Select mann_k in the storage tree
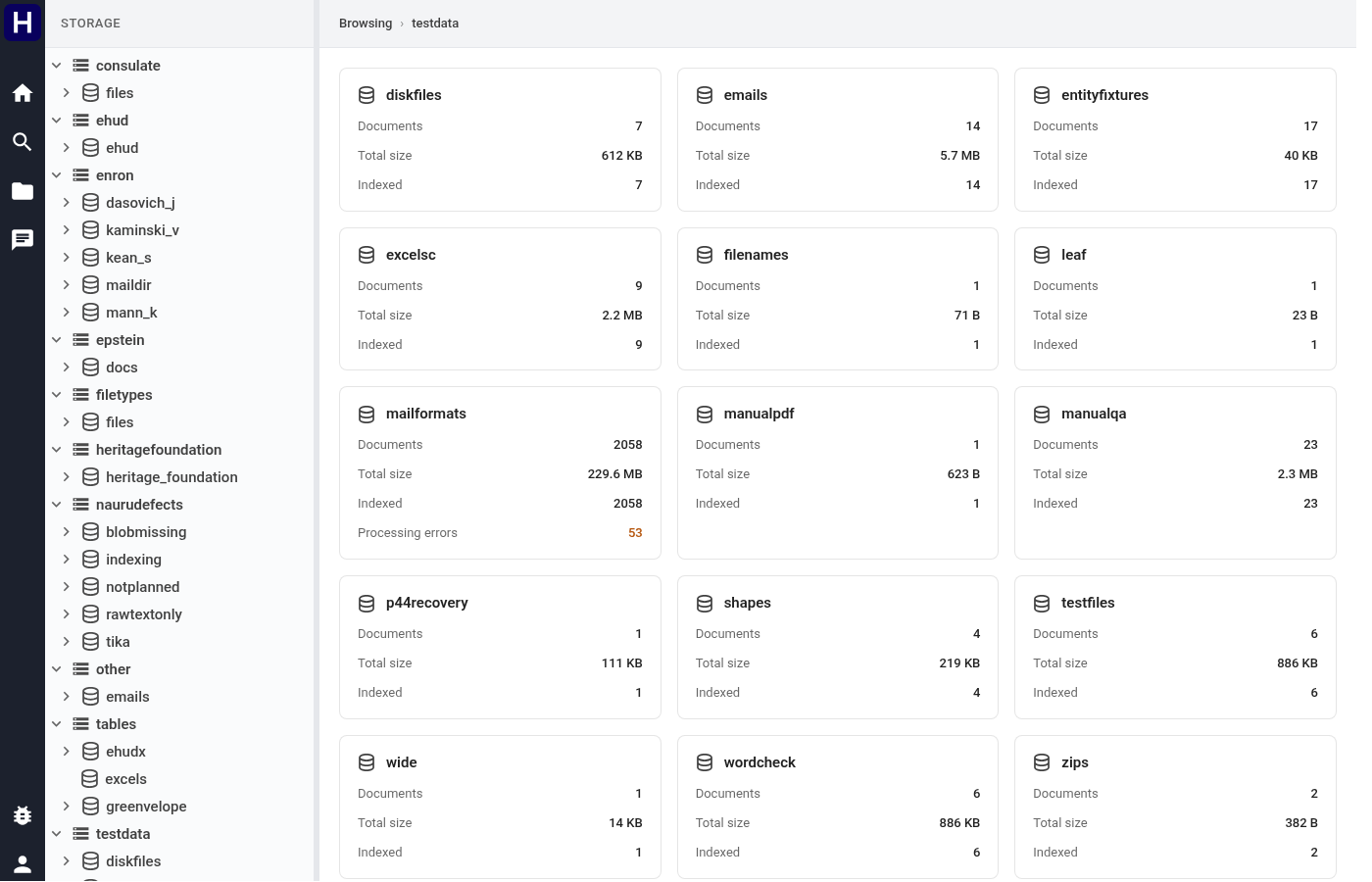1372x882 pixels. tap(131, 313)
